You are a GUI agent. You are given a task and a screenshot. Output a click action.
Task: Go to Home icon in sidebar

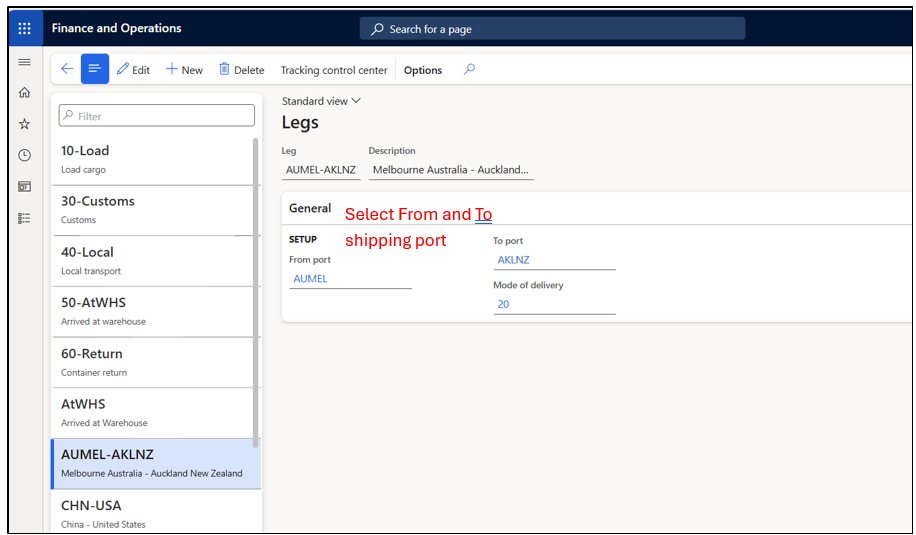[x=25, y=92]
